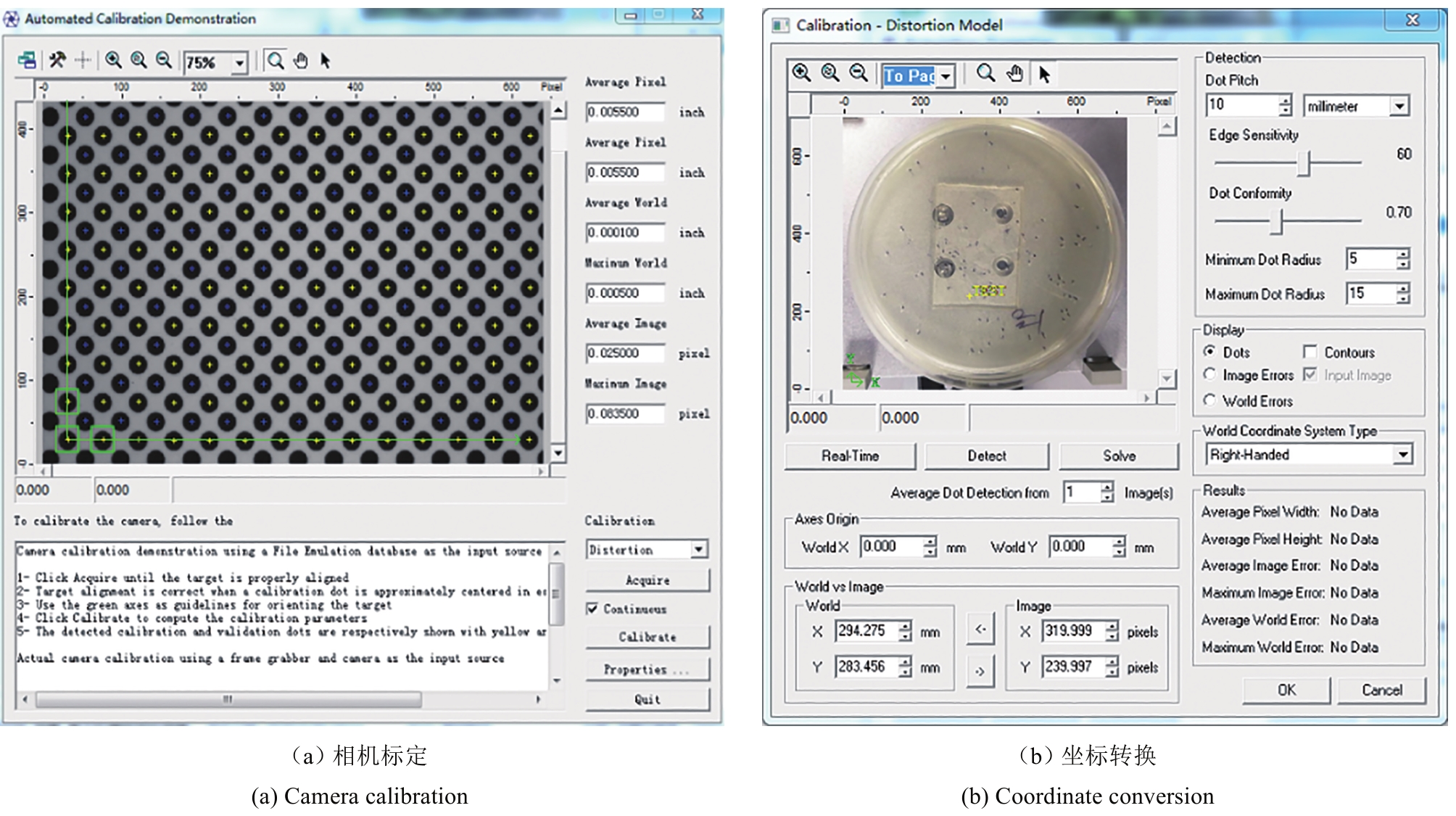Screen dimensions: 1456x816
Task: Click the Edge Sensitivity slider handle
Action: 1305,163
